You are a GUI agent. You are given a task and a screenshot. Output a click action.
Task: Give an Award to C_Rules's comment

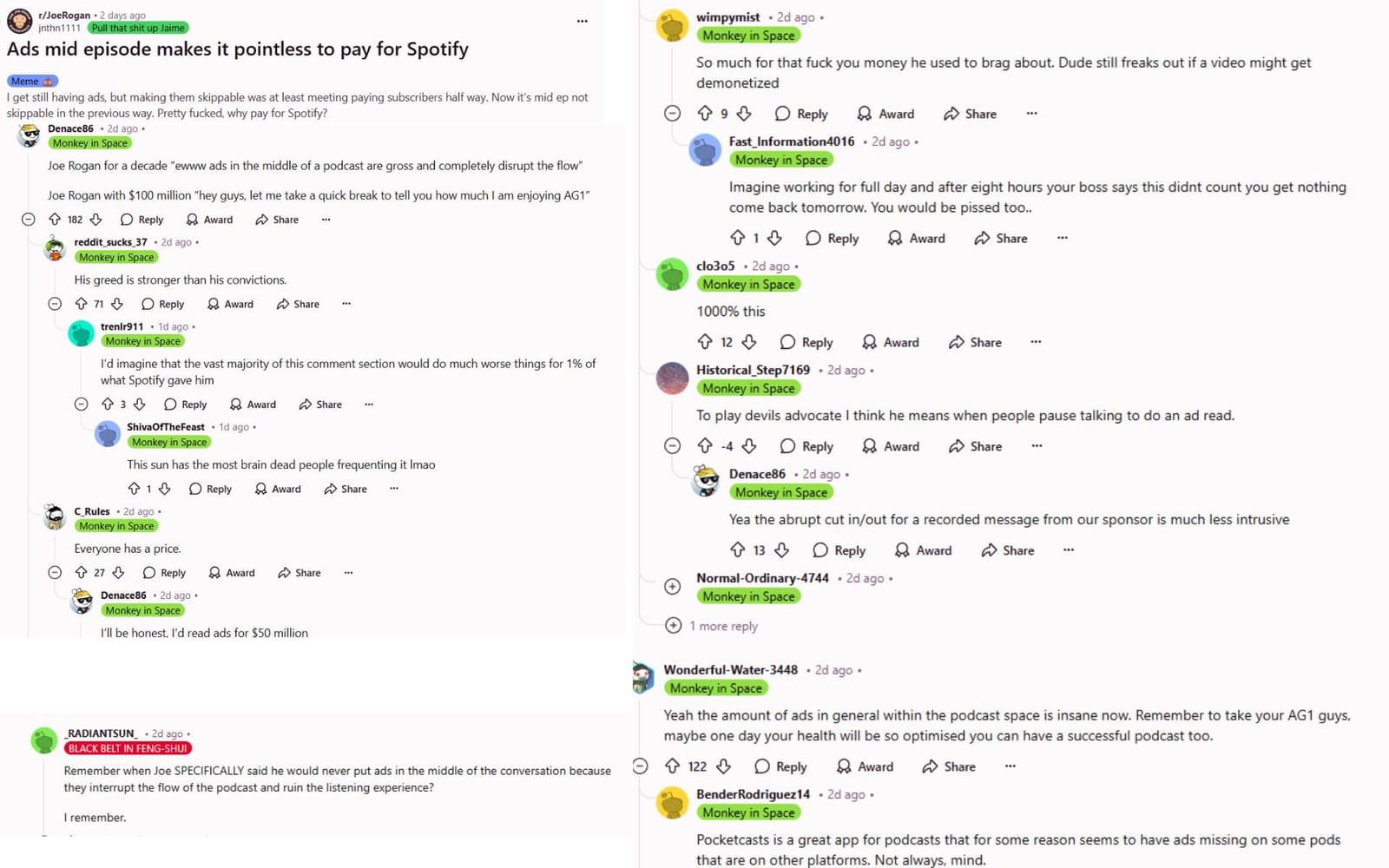pyautogui.click(x=230, y=573)
